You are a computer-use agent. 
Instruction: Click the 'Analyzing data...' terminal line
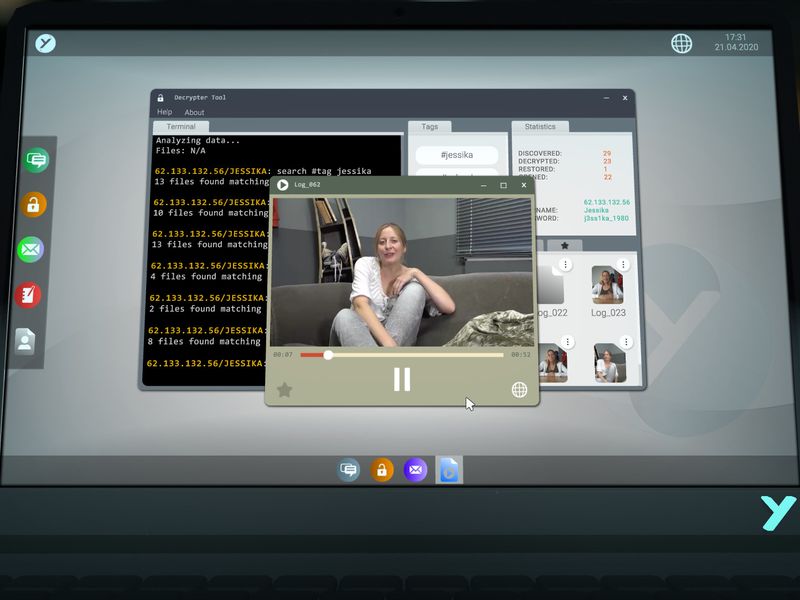198,140
